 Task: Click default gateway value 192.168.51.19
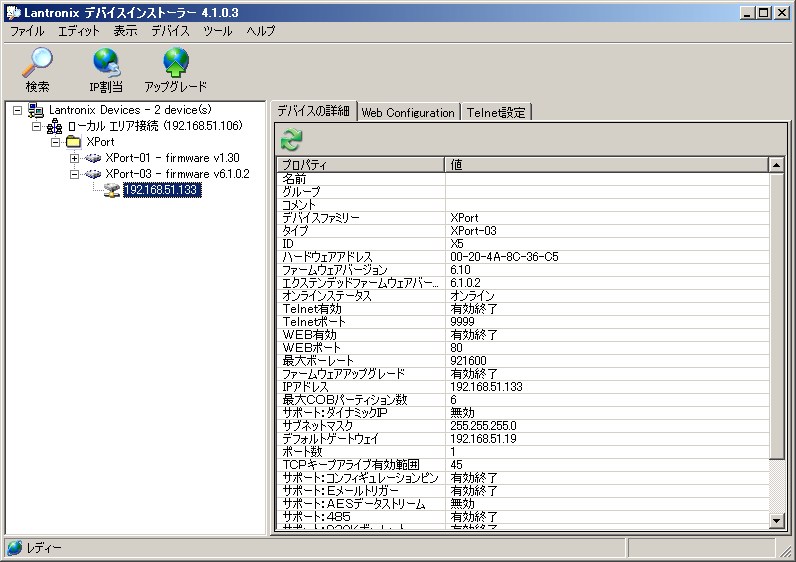point(483,439)
